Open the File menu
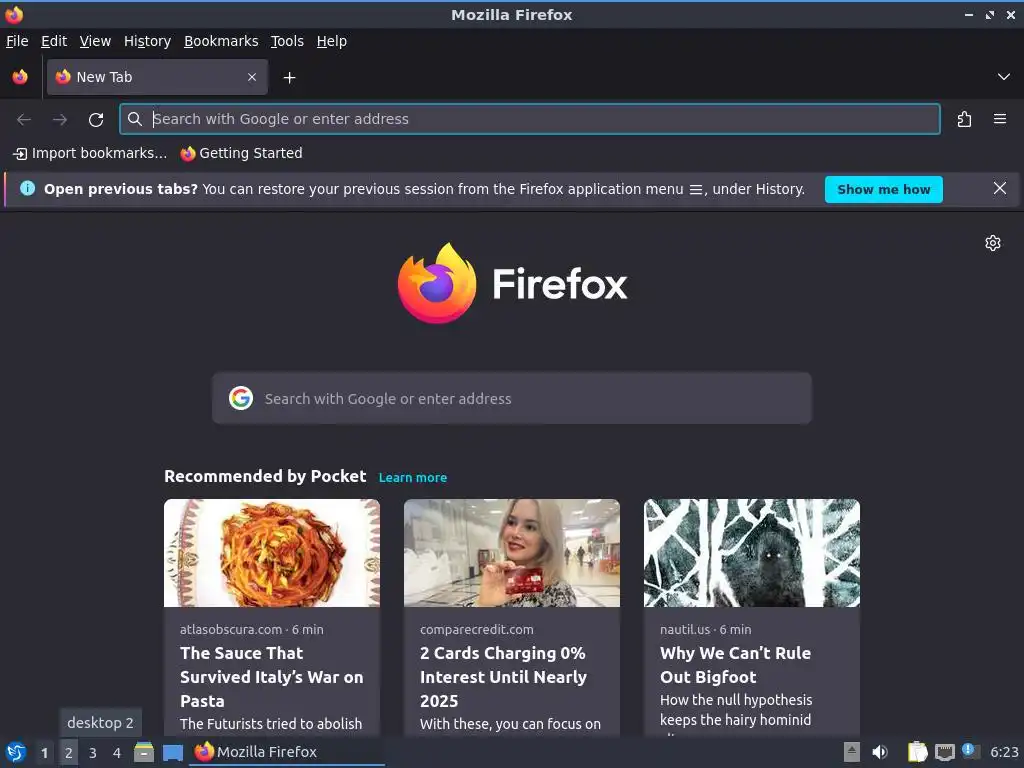Viewport: 1024px width, 768px height. (x=17, y=41)
